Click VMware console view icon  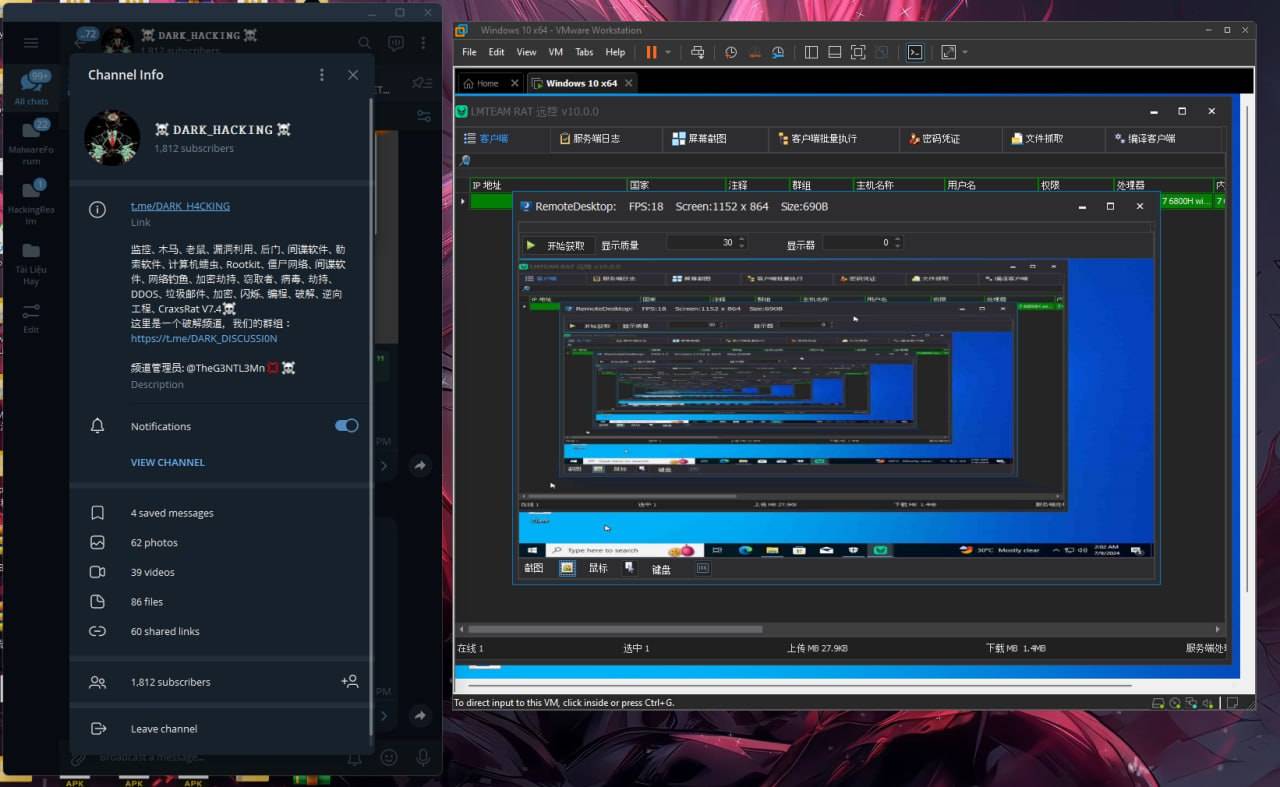point(915,52)
